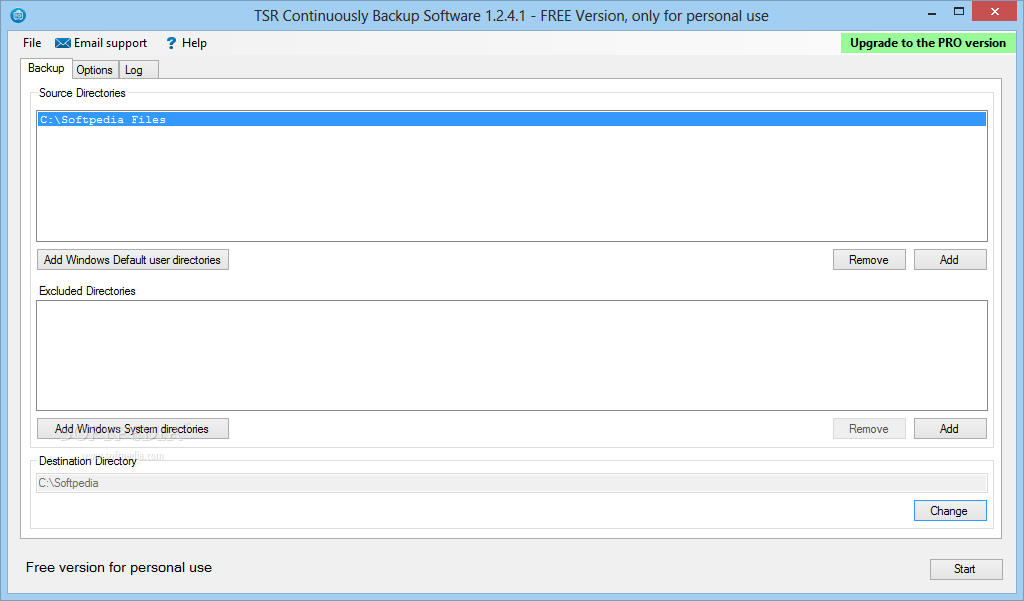The width and height of the screenshot is (1024, 601).
Task: Select C:\Softpedia Files source directory row
Action: click(x=511, y=120)
